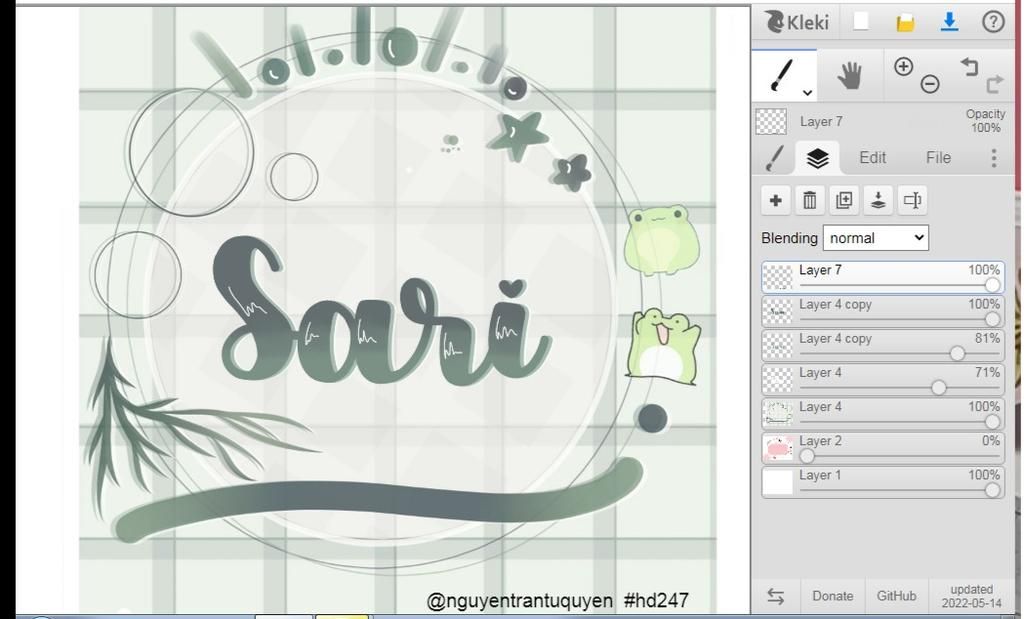Open the Donate link
The height and width of the screenshot is (619, 1024).
pos(833,595)
